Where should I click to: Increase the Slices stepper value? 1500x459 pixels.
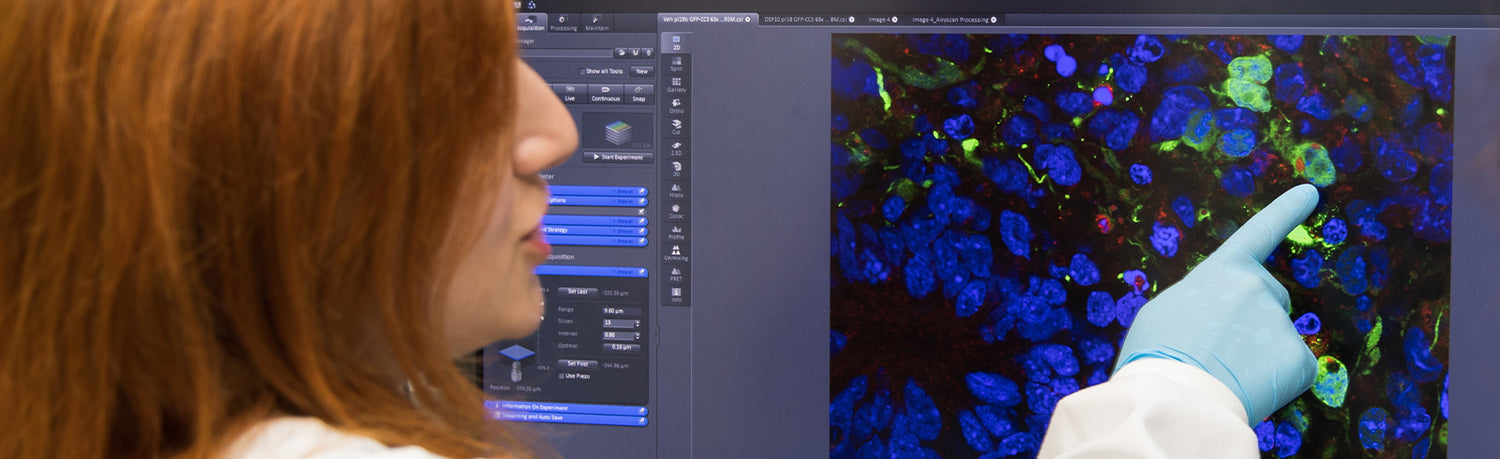click(637, 320)
